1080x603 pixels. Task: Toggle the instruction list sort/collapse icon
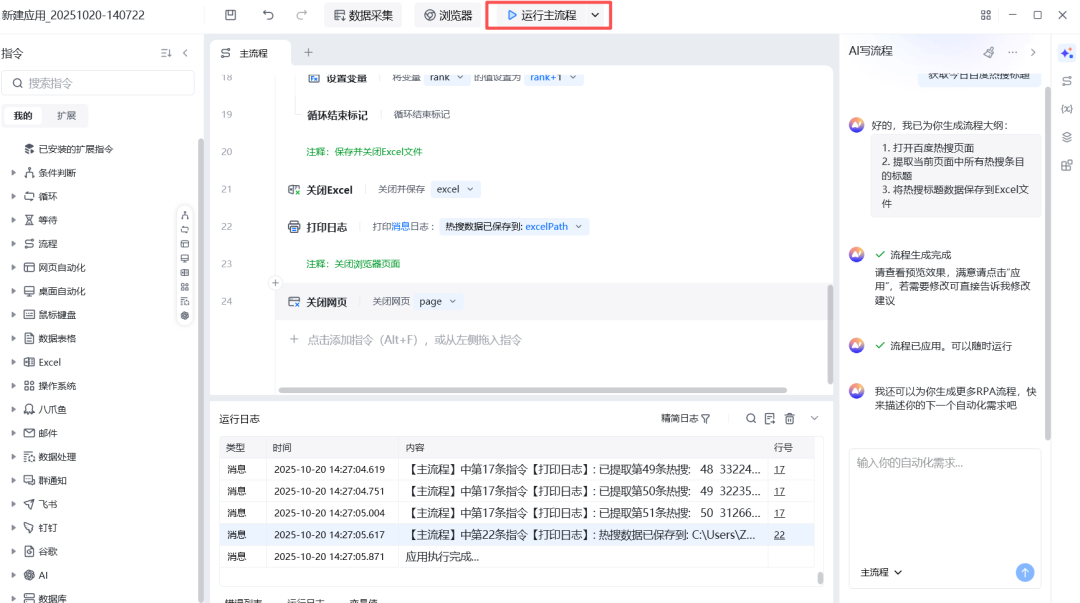pos(166,53)
